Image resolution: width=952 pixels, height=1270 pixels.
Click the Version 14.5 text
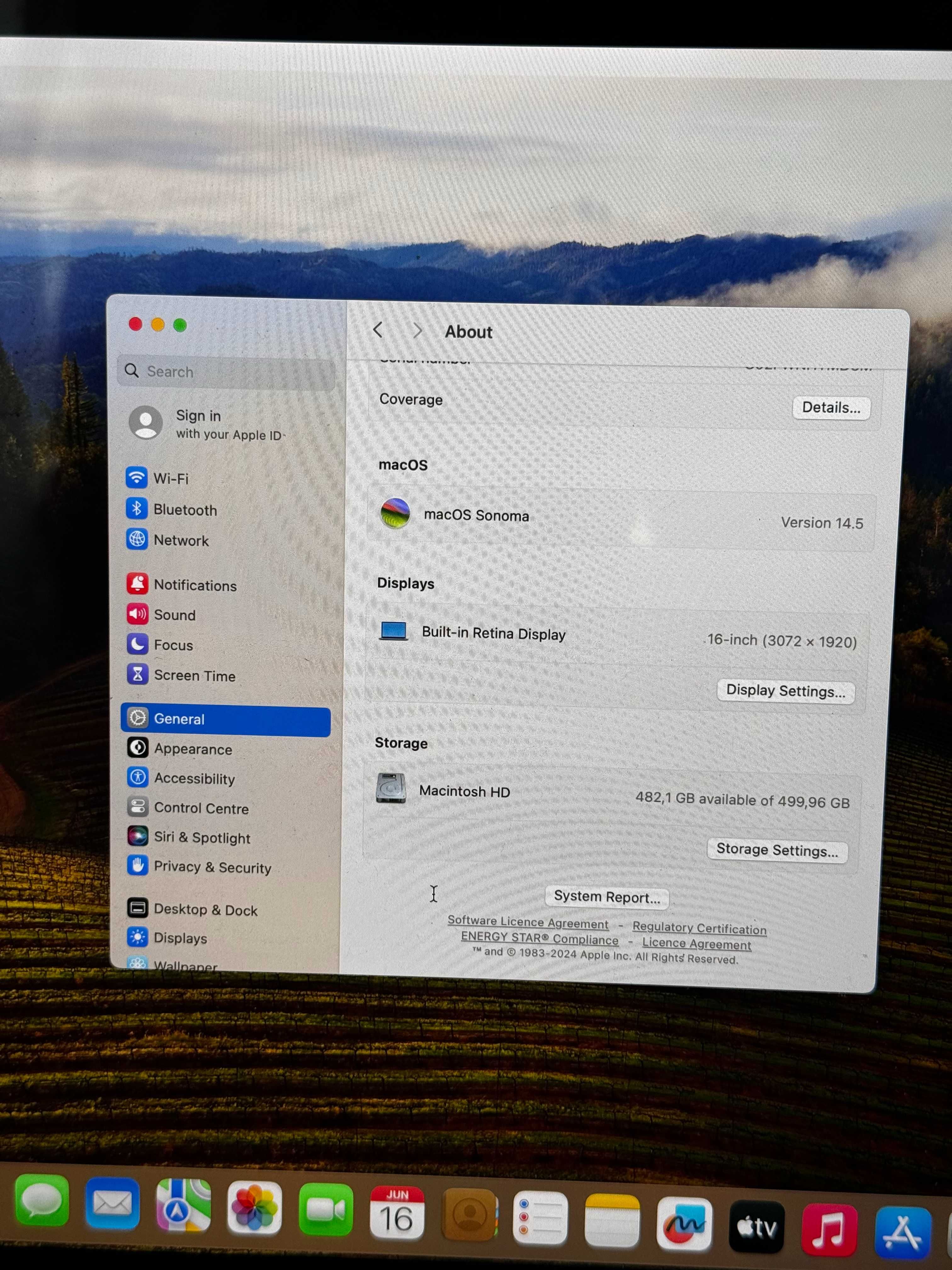[x=822, y=523]
